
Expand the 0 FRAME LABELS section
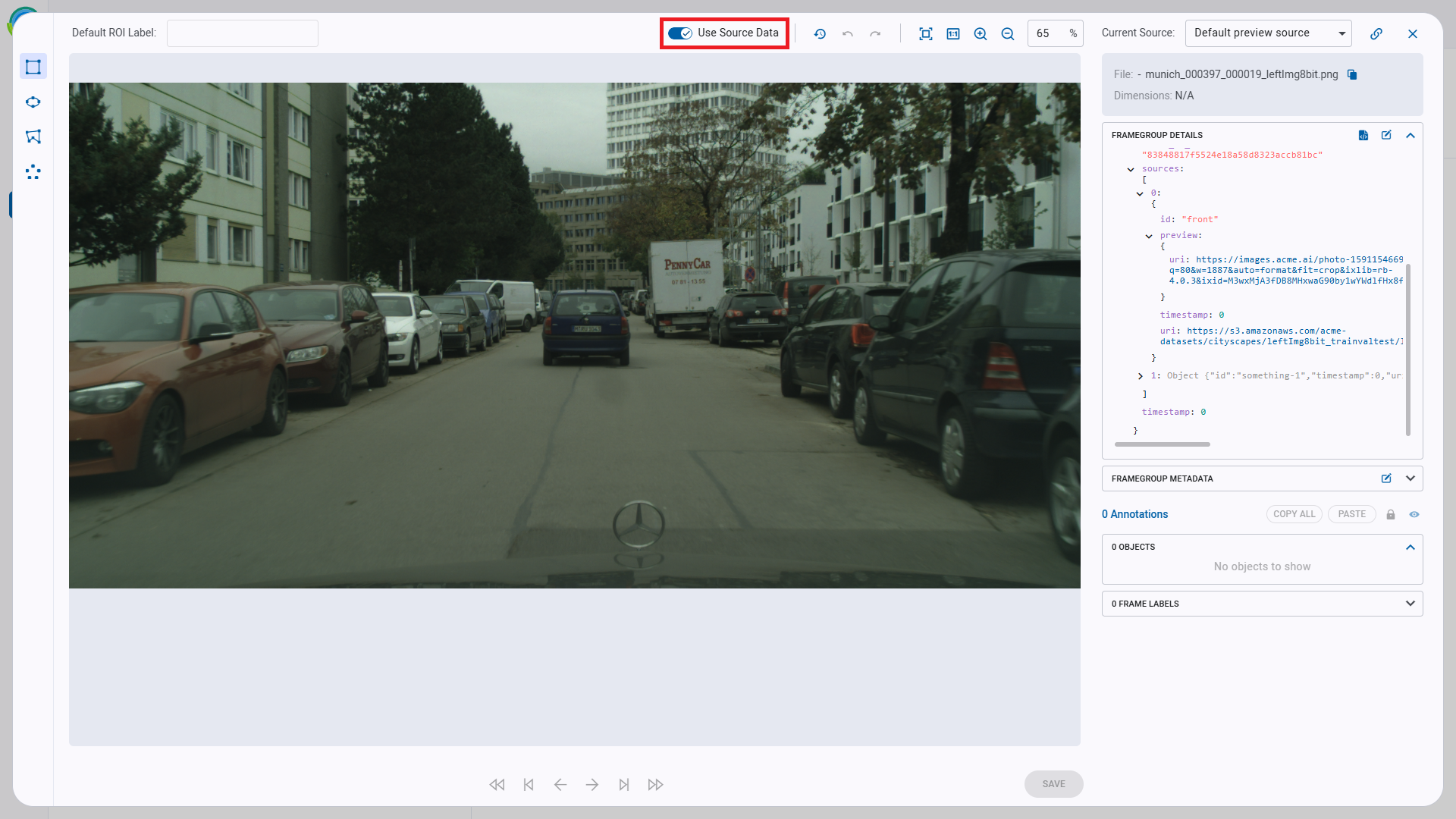click(x=1410, y=603)
